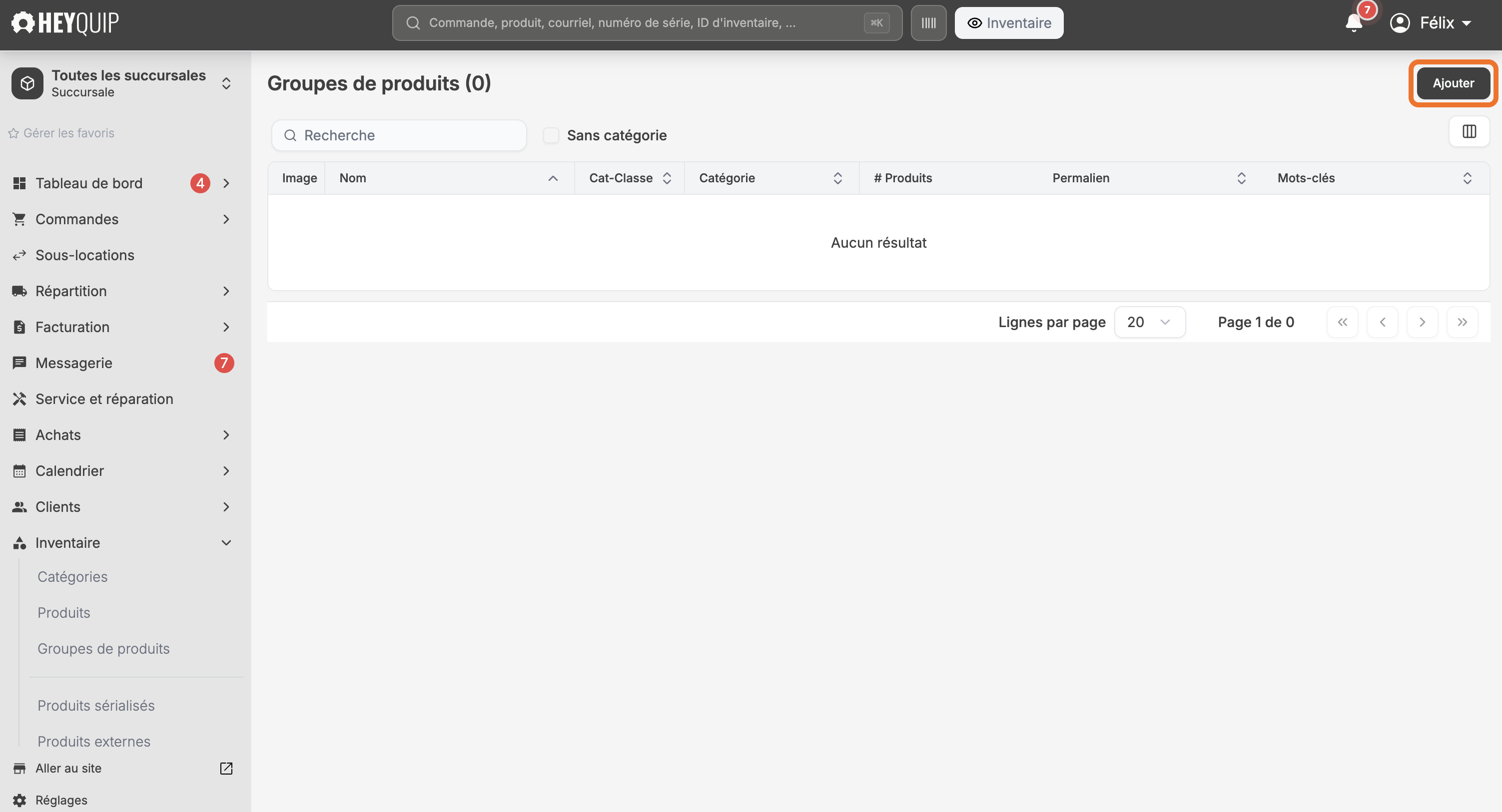
Task: Go to first page double-arrow button
Action: pyautogui.click(x=1342, y=322)
